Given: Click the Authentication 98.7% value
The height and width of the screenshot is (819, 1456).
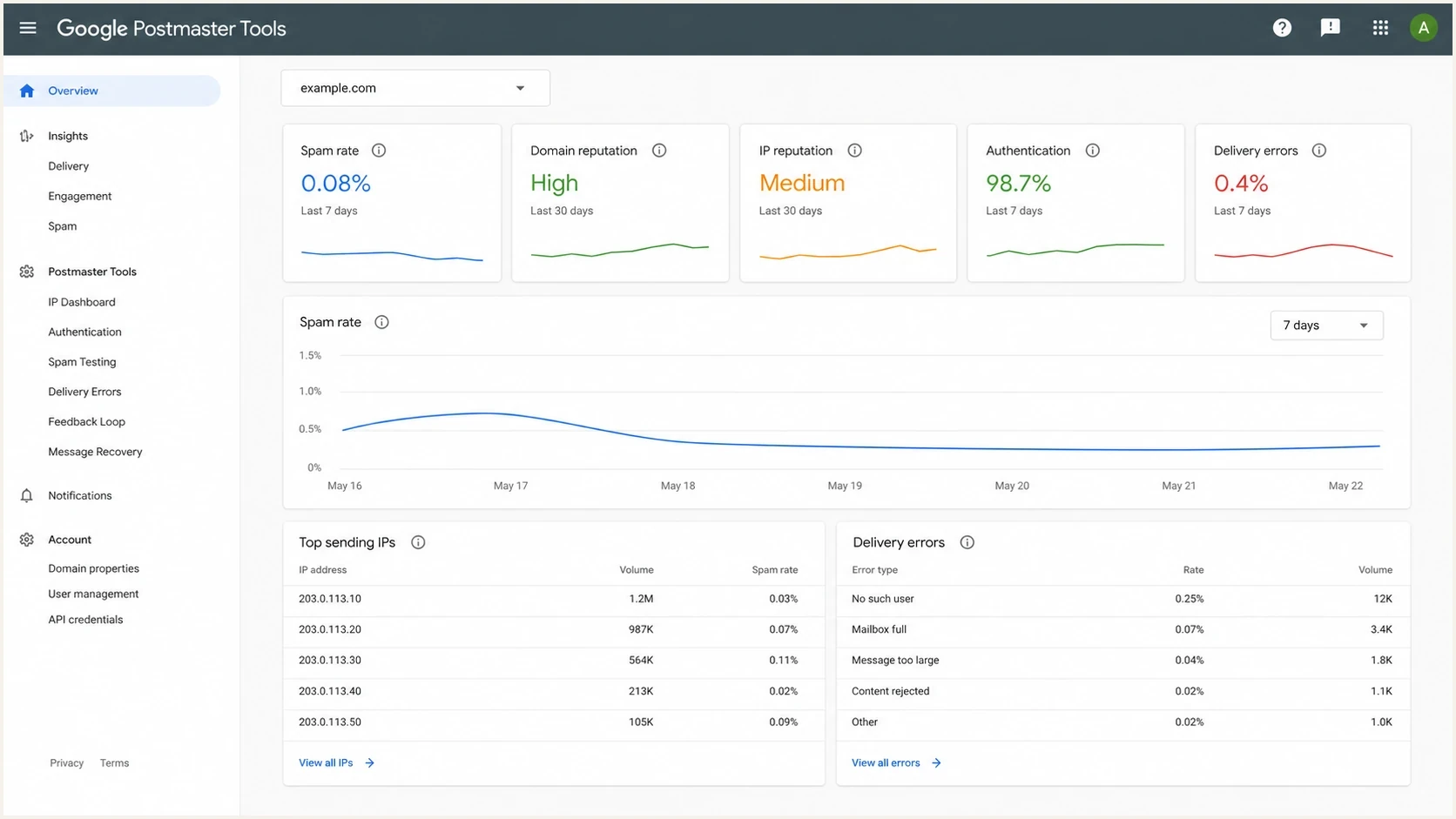Looking at the screenshot, I should tap(1019, 184).
